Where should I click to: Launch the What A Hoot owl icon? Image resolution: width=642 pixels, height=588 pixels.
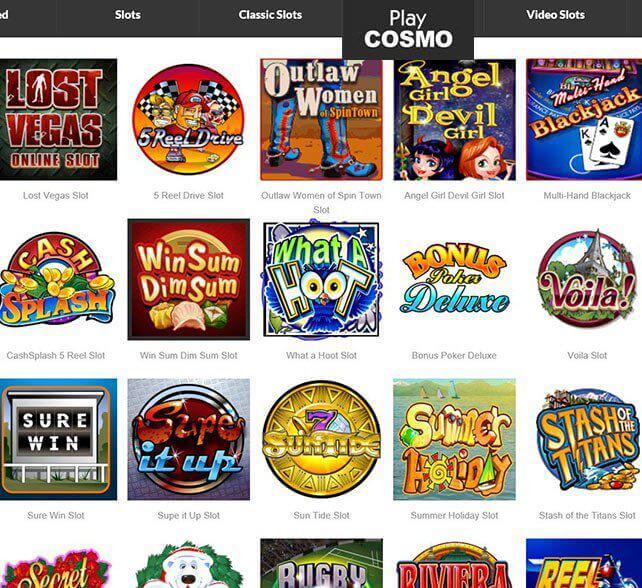[x=321, y=279]
